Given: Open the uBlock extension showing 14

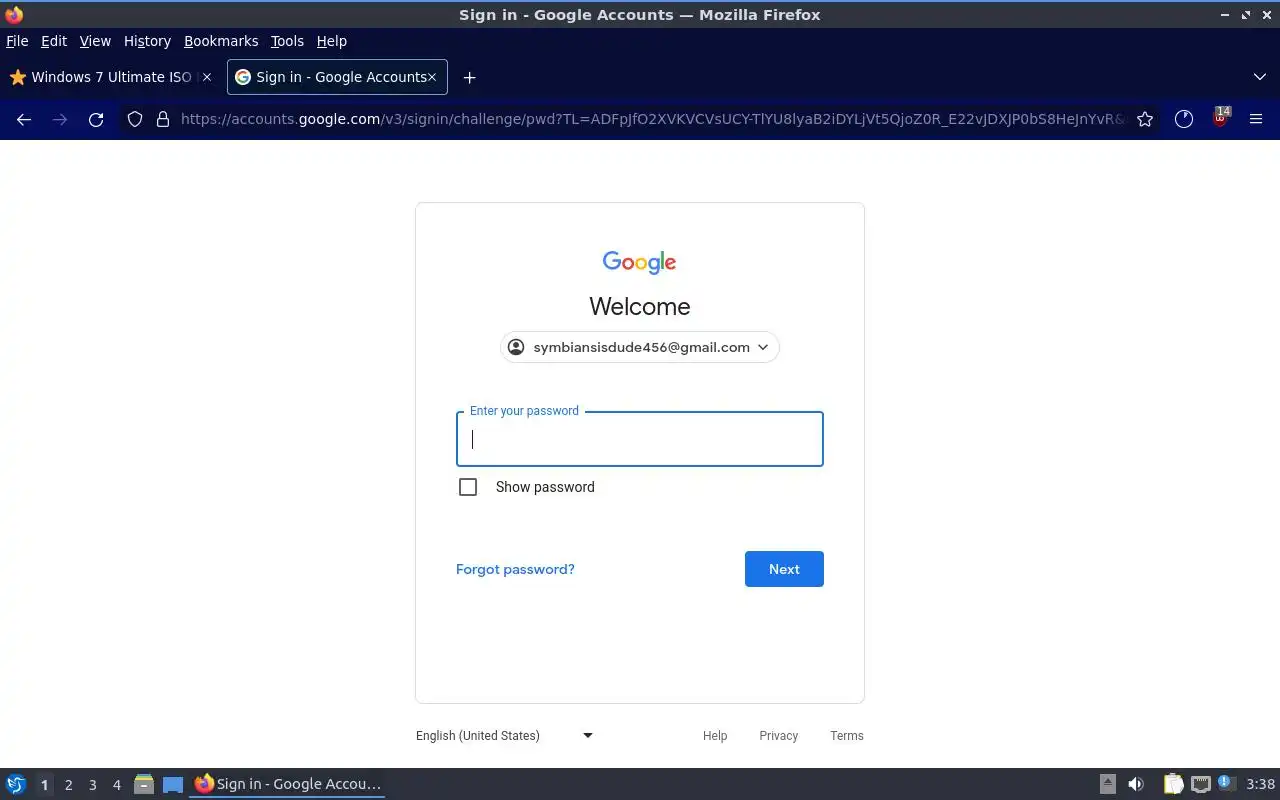Looking at the screenshot, I should [1220, 117].
